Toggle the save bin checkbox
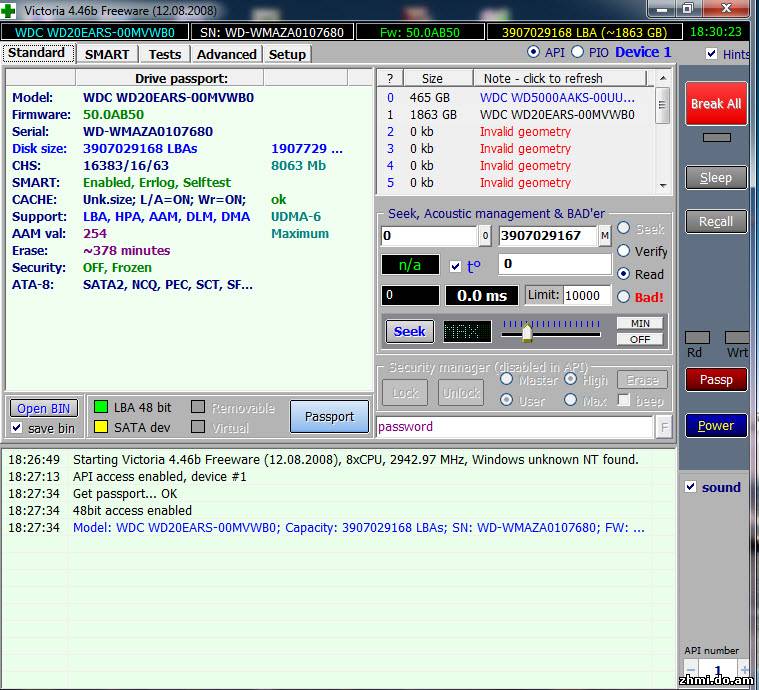Screen dimensions: 759x690 17,428
